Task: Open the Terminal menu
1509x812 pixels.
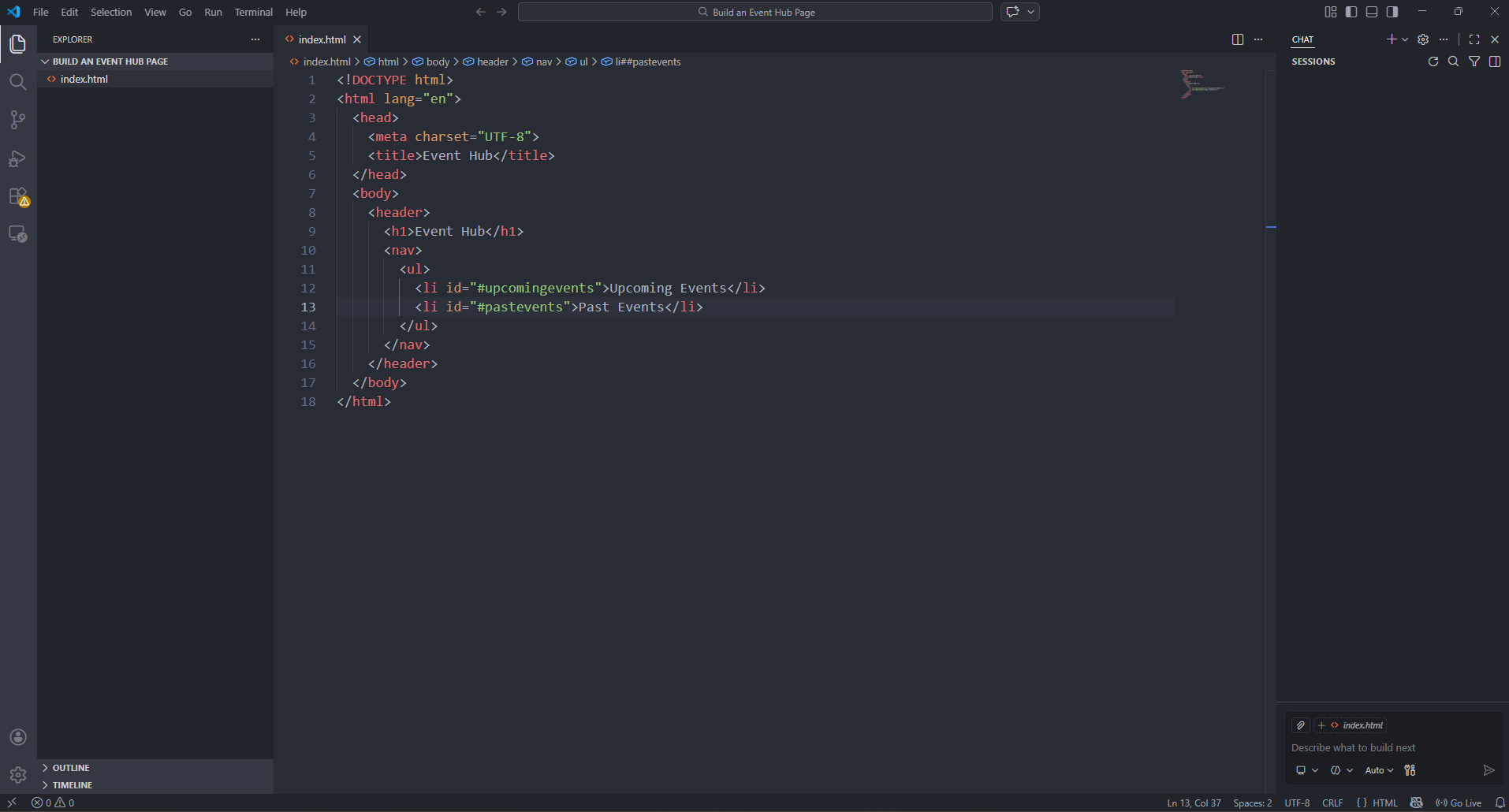Action: pyautogui.click(x=253, y=12)
